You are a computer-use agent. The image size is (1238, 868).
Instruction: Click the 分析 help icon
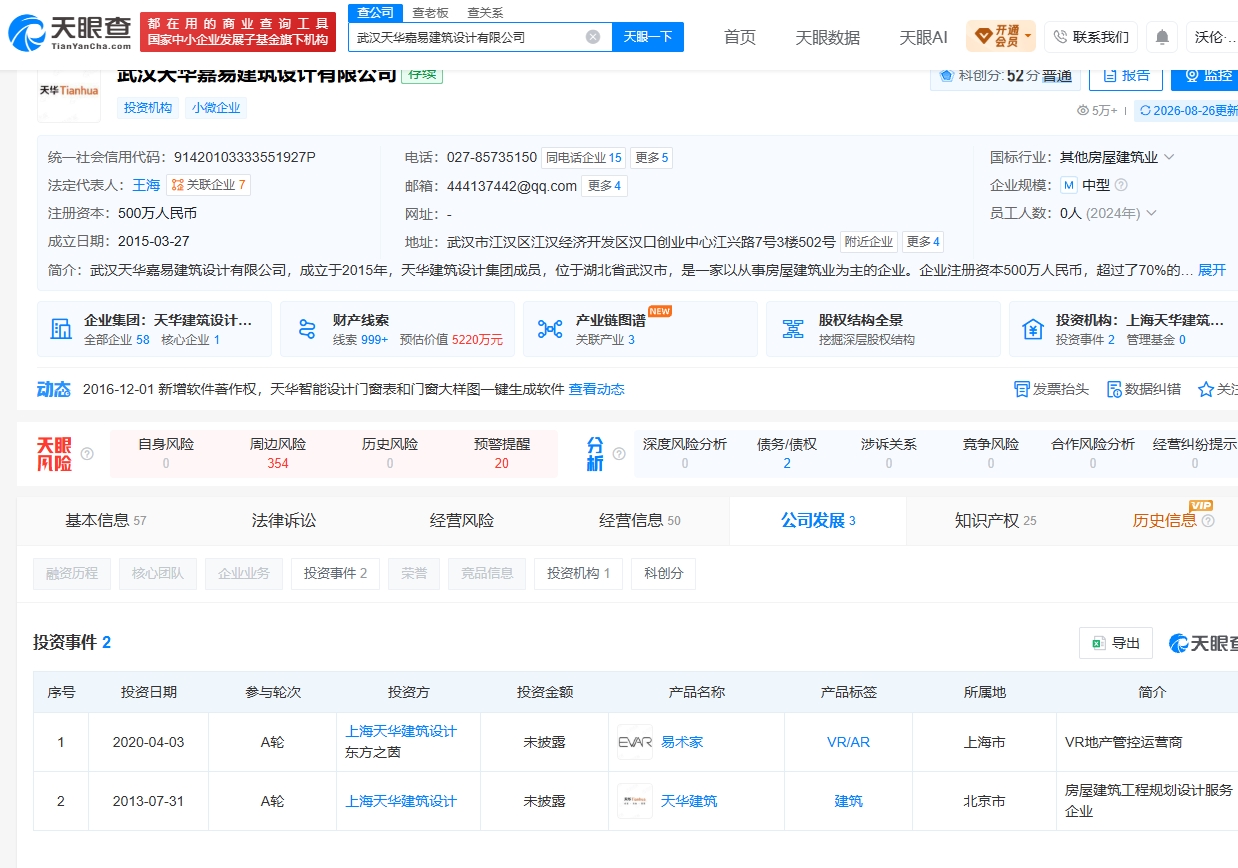click(x=619, y=453)
